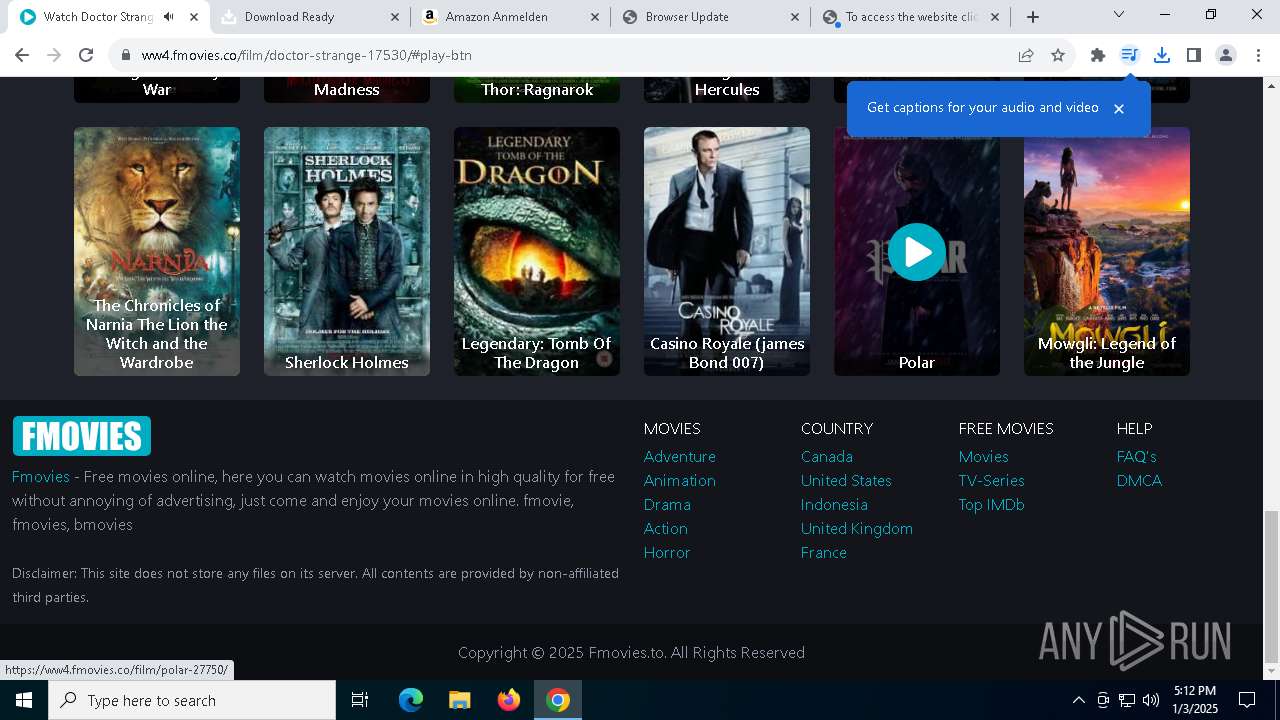
Task: Close the Browser Update tab
Action: 795,17
